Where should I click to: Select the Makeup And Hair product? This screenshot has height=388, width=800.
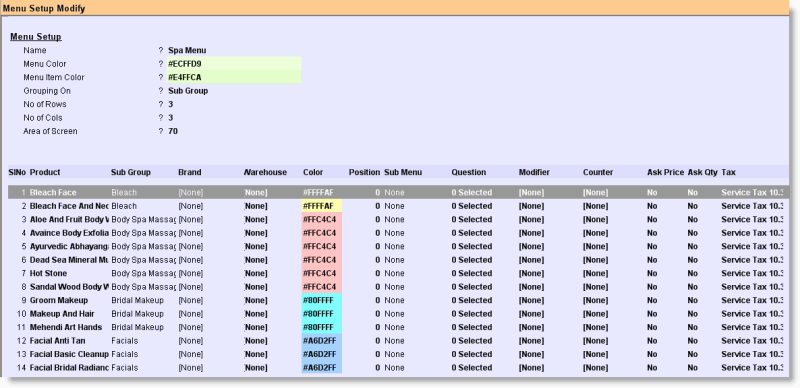tap(62, 314)
